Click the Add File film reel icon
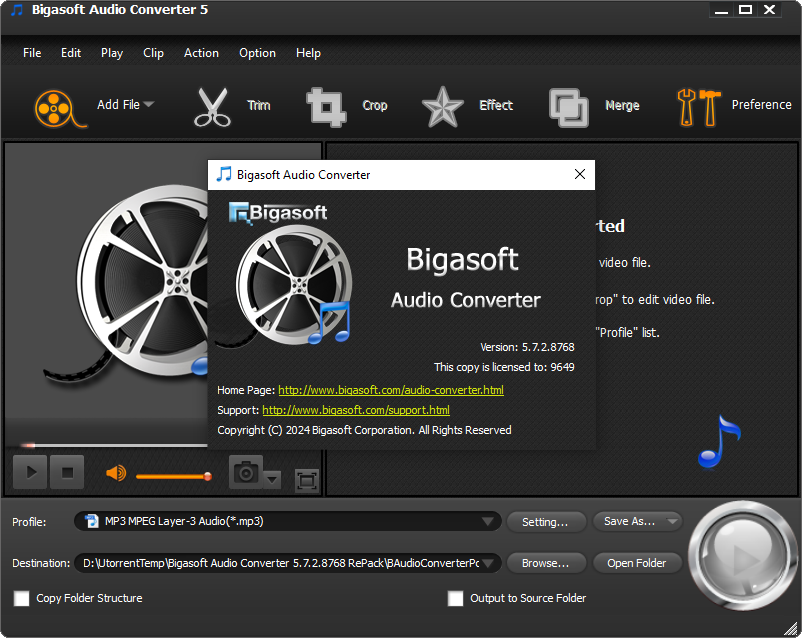This screenshot has height=638, width=802. tap(59, 108)
